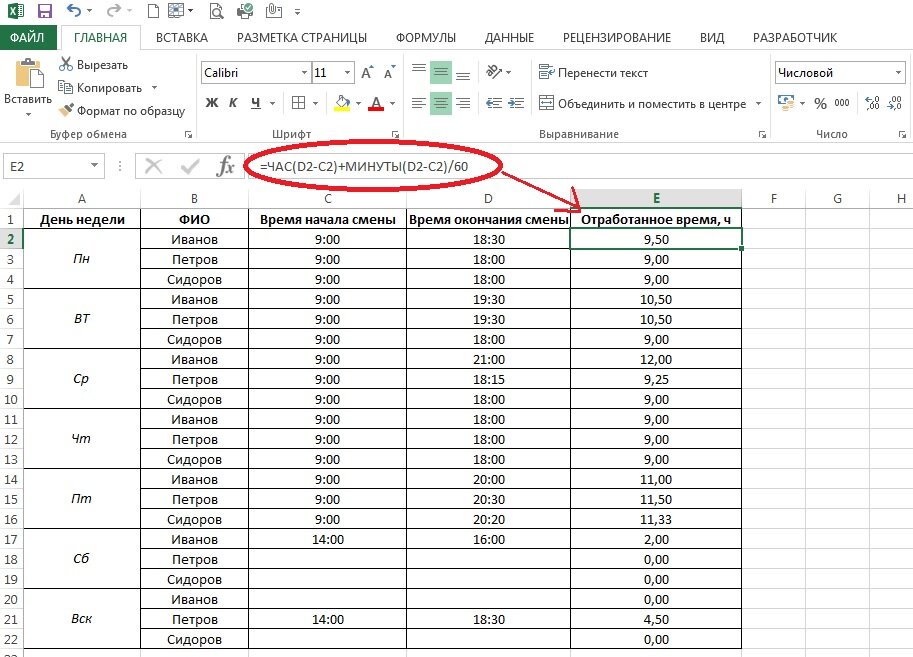Apply thousands separator 000 format
This screenshot has height=657, width=913.
pos(842,103)
